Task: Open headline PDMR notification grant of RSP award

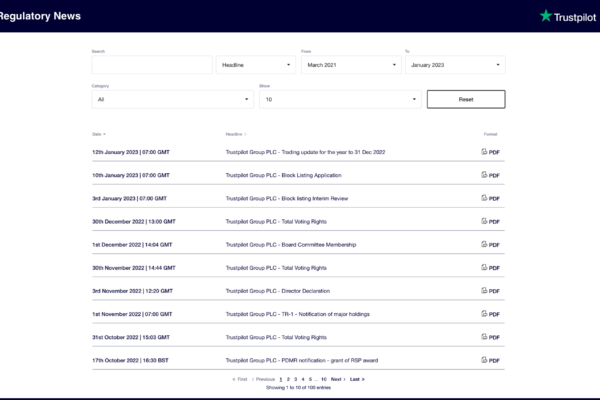Action: point(302,360)
